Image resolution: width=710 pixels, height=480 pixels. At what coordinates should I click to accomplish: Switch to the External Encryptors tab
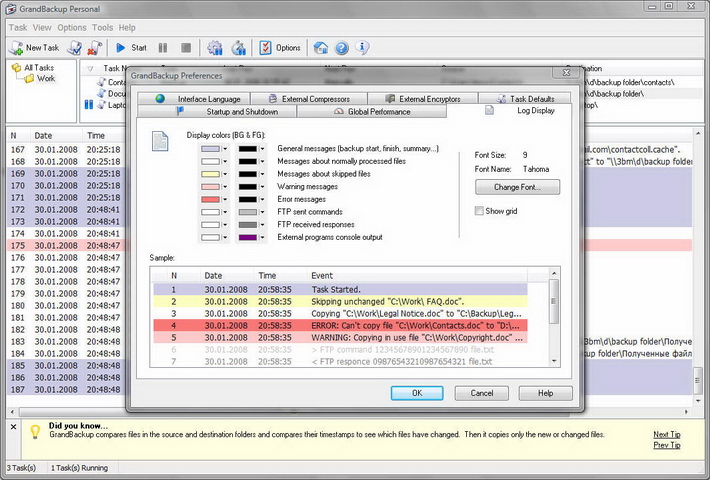pos(423,99)
